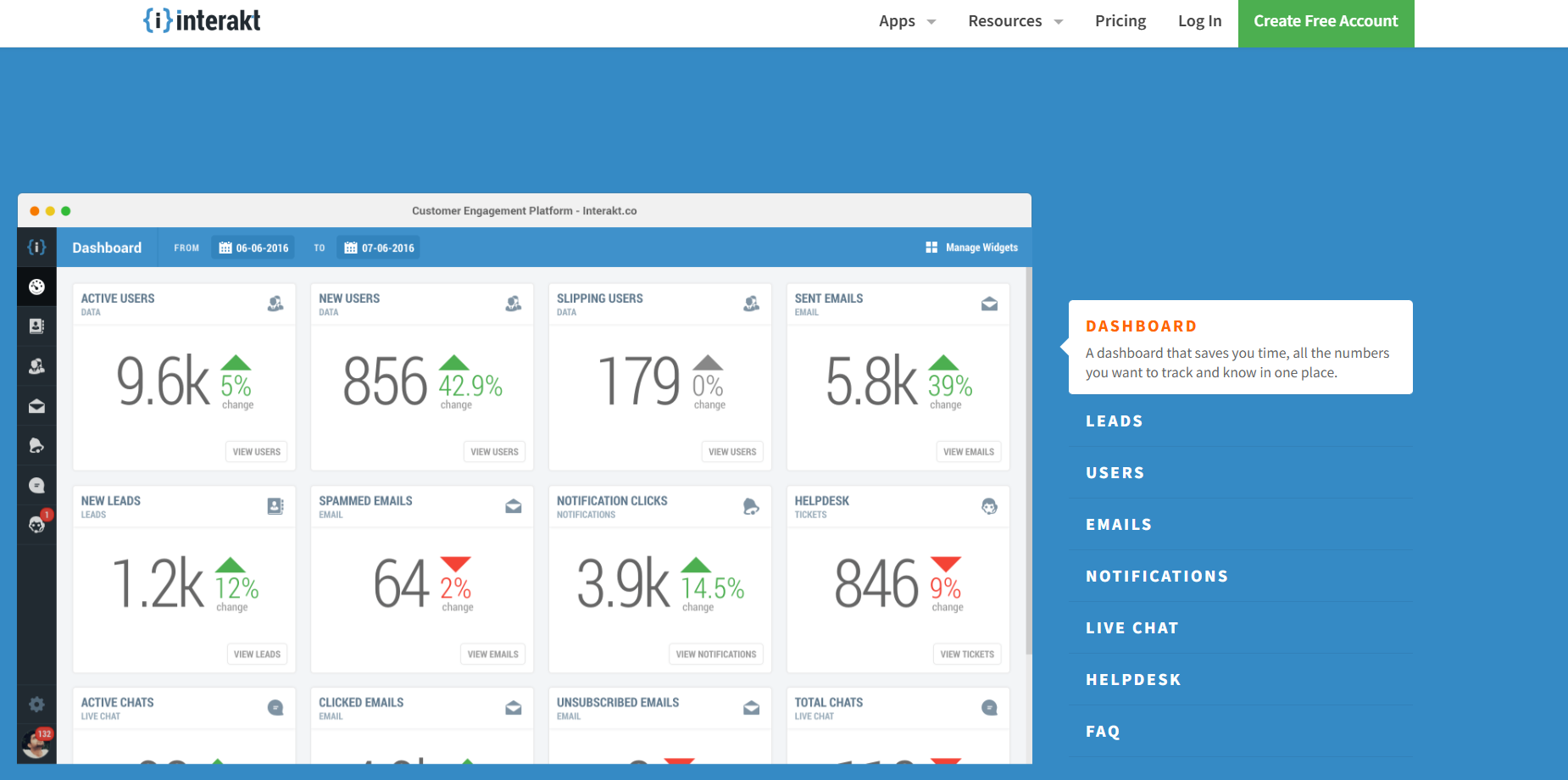
Task: Click the user avatar in sidebar
Action: (36, 744)
